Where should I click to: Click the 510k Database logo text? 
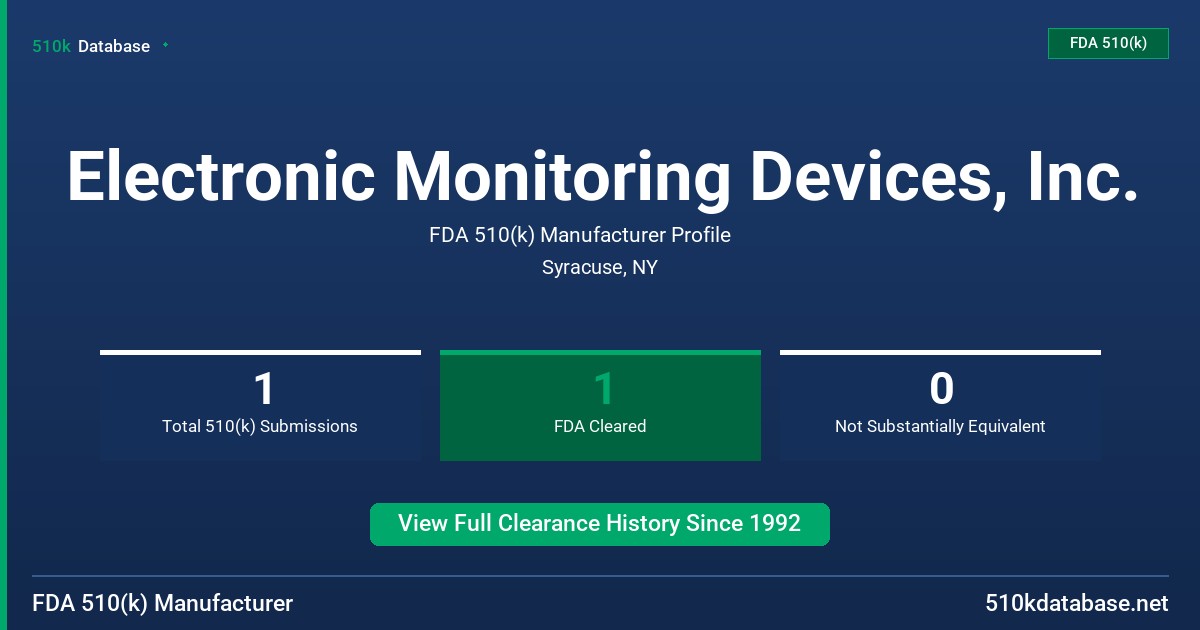coord(91,46)
